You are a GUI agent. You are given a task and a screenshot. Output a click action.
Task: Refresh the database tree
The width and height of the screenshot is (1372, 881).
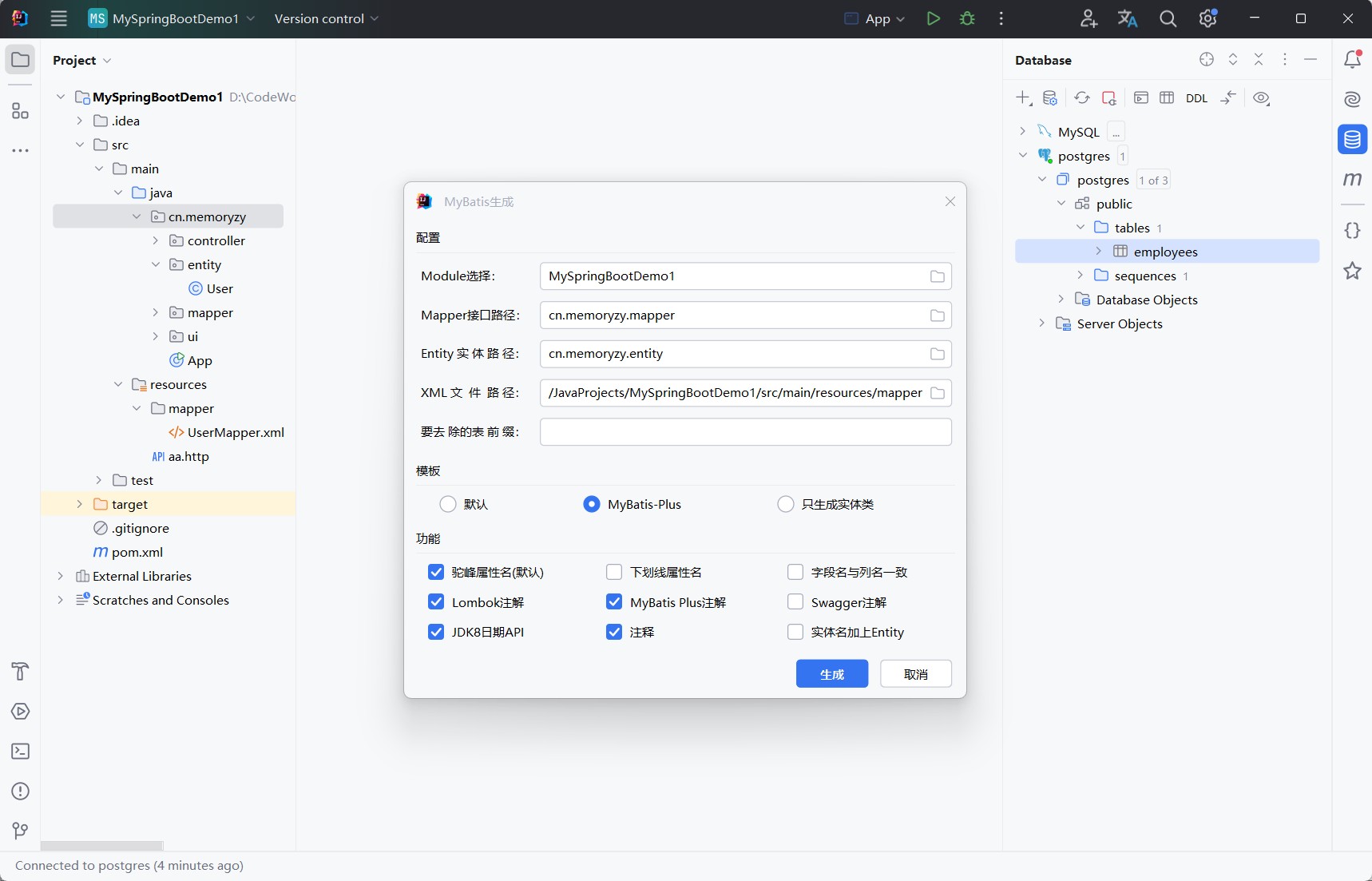pos(1081,97)
